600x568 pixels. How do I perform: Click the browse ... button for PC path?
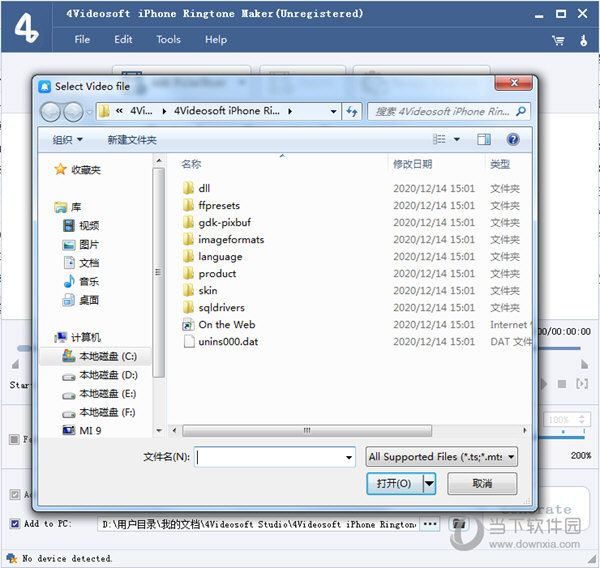430,524
